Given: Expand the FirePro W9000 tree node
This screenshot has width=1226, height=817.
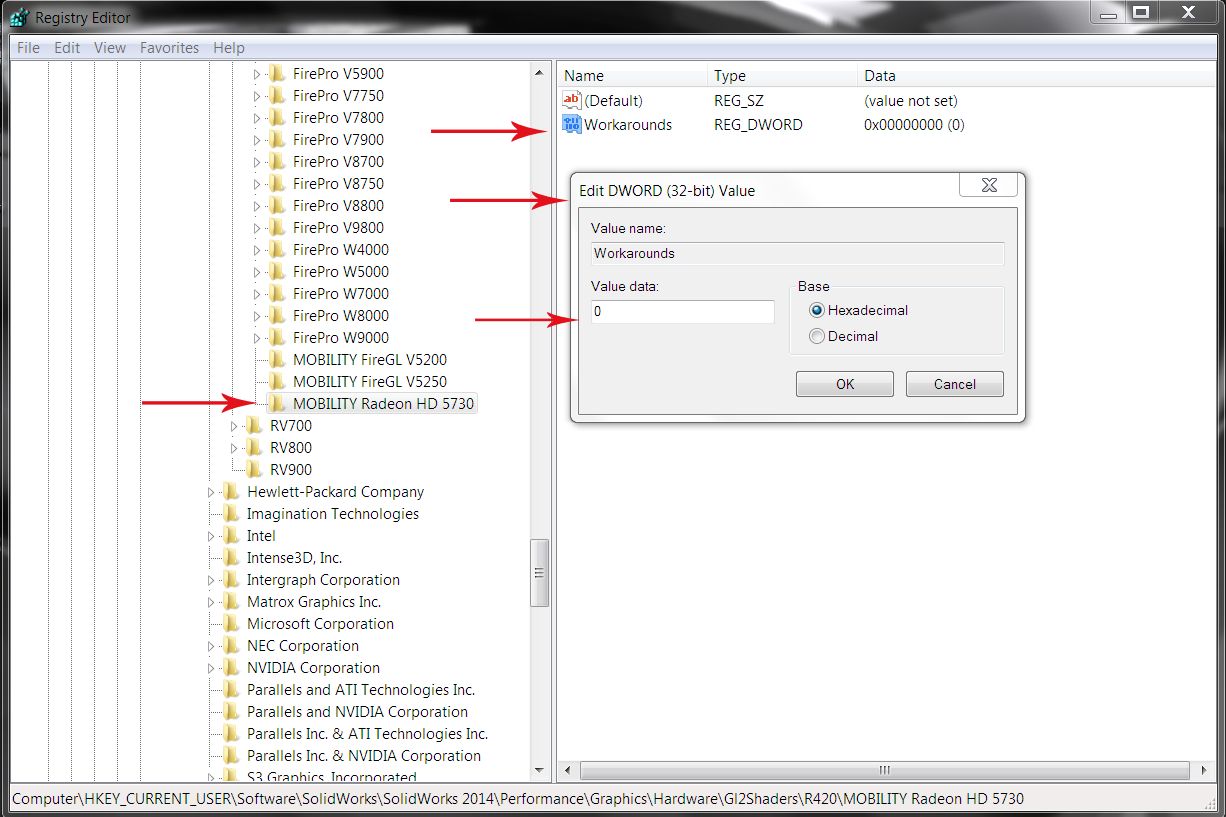Looking at the screenshot, I should [256, 338].
